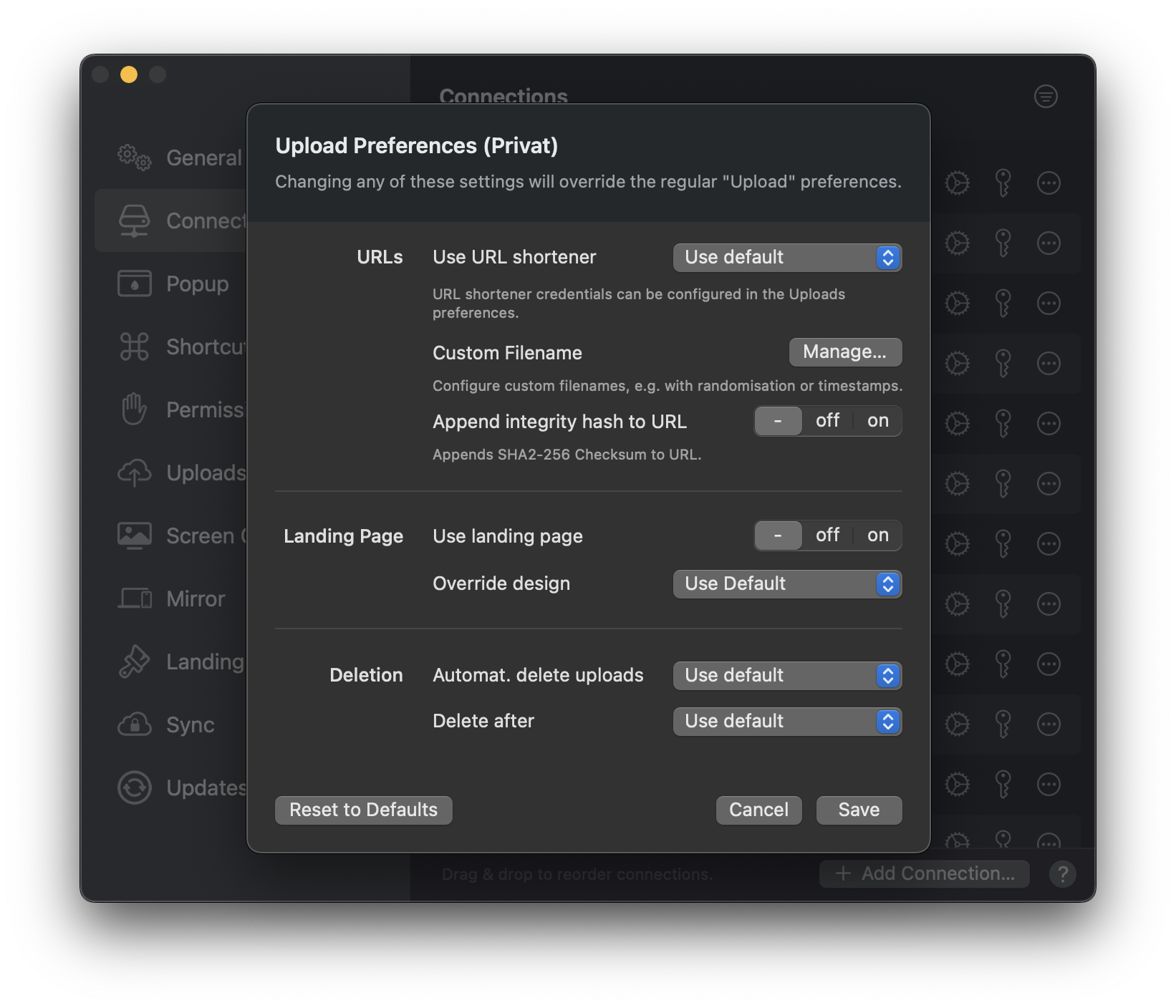Turn on Append integrity hash to URL
Viewport: 1176px width, 1008px height.
[877, 420]
